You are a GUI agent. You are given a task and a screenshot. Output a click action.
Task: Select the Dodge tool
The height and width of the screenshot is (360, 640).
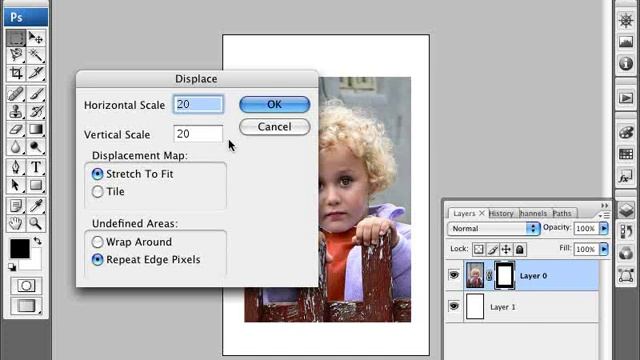click(x=36, y=147)
